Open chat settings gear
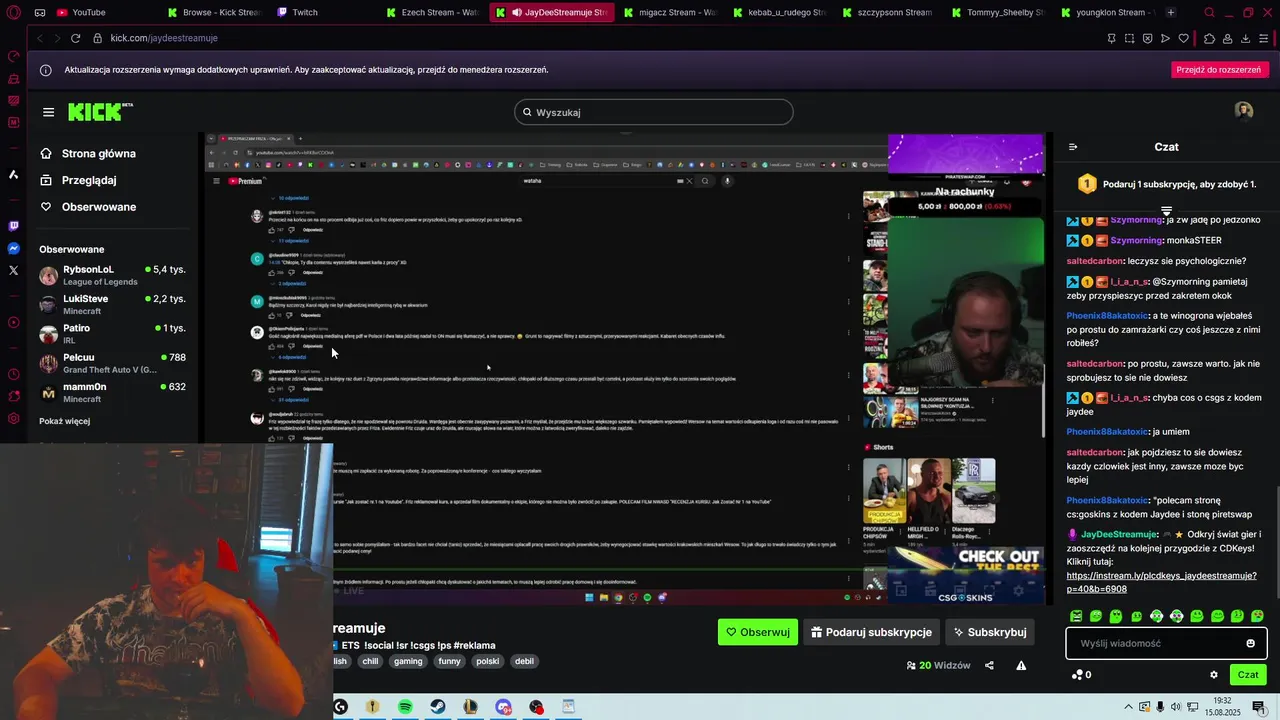The height and width of the screenshot is (720, 1280). [x=1214, y=675]
